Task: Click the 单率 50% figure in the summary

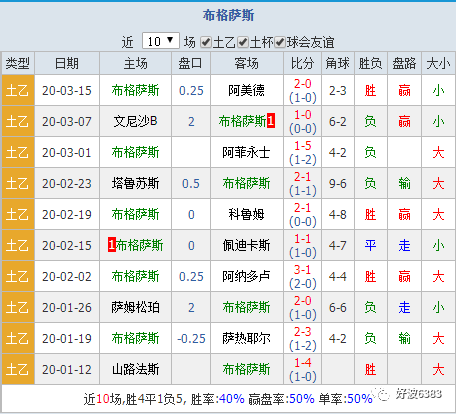Action: tap(360, 399)
